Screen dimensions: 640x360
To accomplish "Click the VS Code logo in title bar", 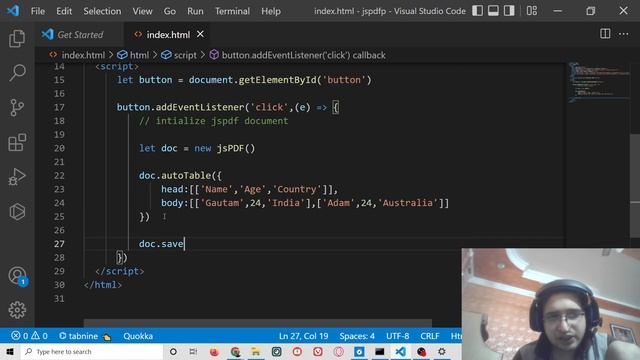I will click(13, 11).
